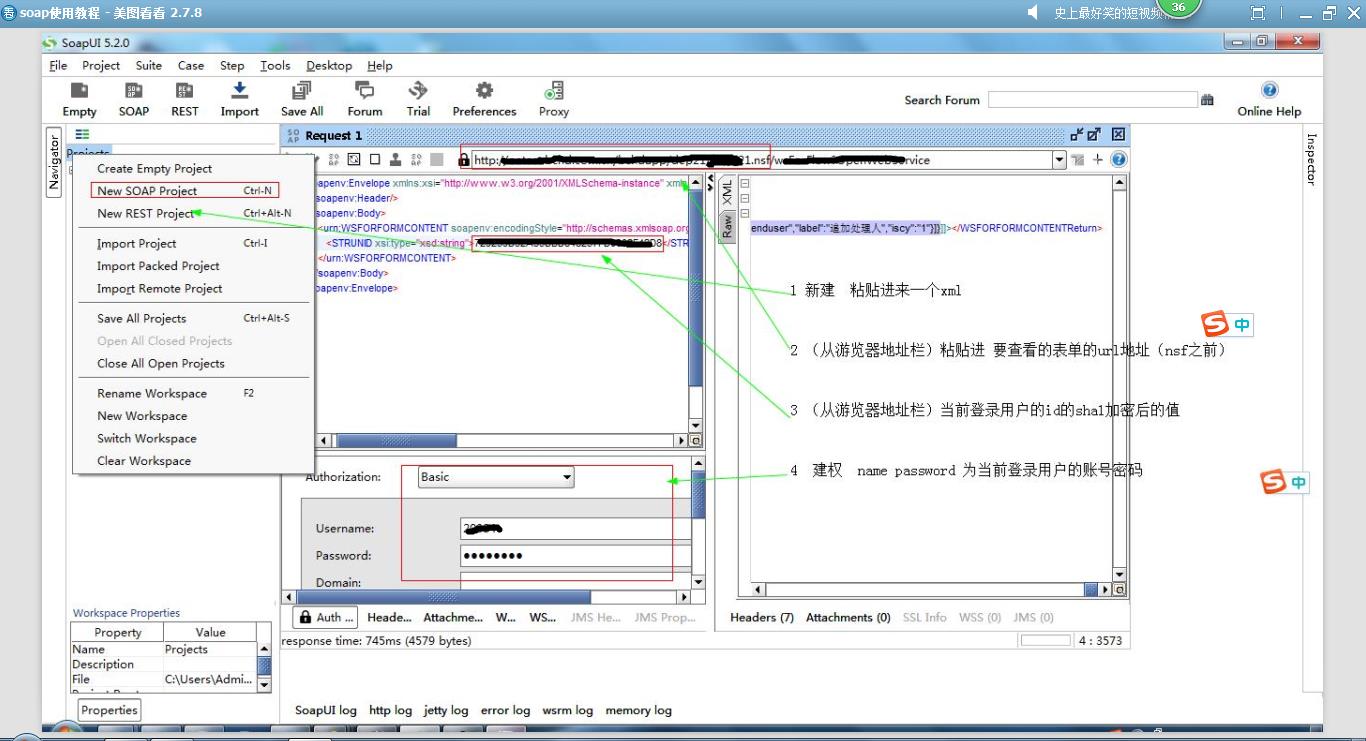Choose Save All Projects entry
This screenshot has height=741, width=1366.
(193, 318)
